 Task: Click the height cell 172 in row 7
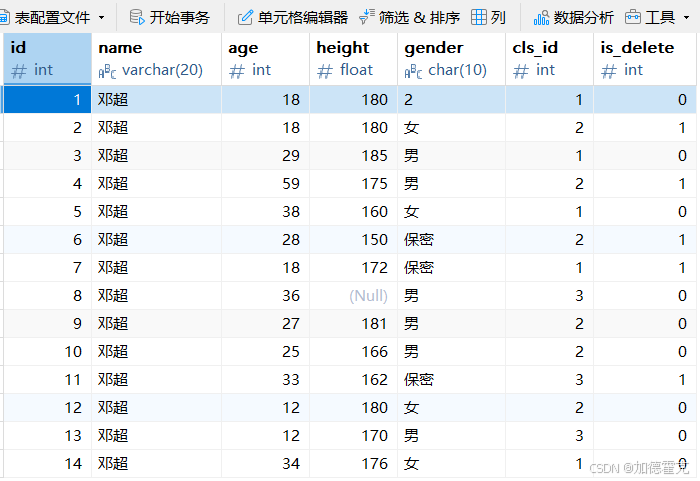pos(353,268)
